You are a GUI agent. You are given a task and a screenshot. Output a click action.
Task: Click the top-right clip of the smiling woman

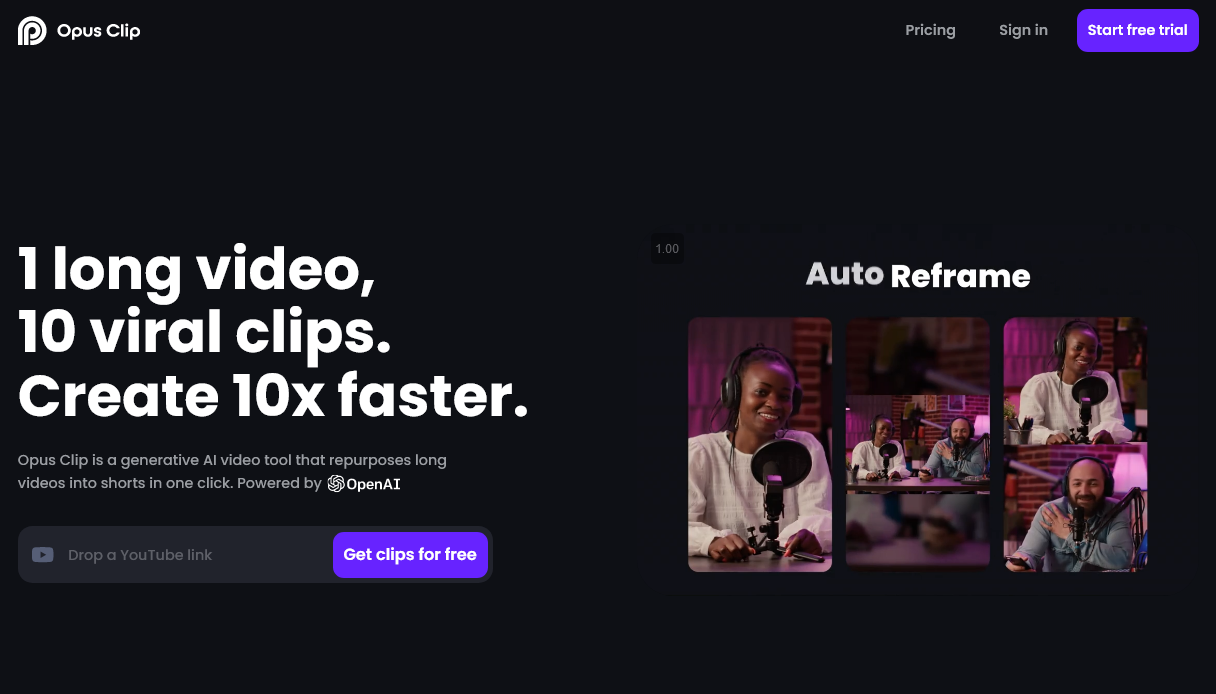1075,380
